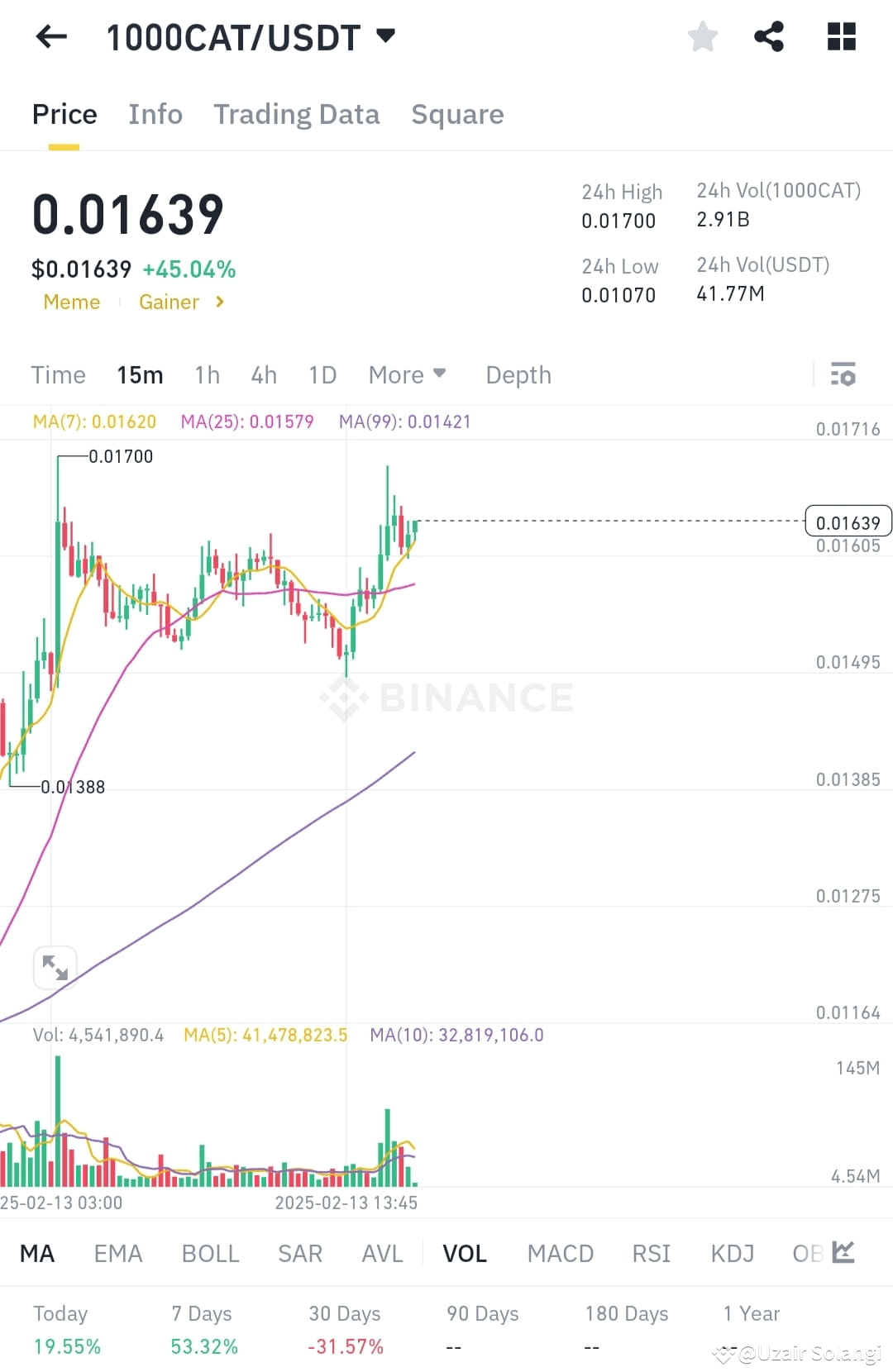Favorite the pair by tapping the star
The height and width of the screenshot is (1372, 893).
(702, 36)
